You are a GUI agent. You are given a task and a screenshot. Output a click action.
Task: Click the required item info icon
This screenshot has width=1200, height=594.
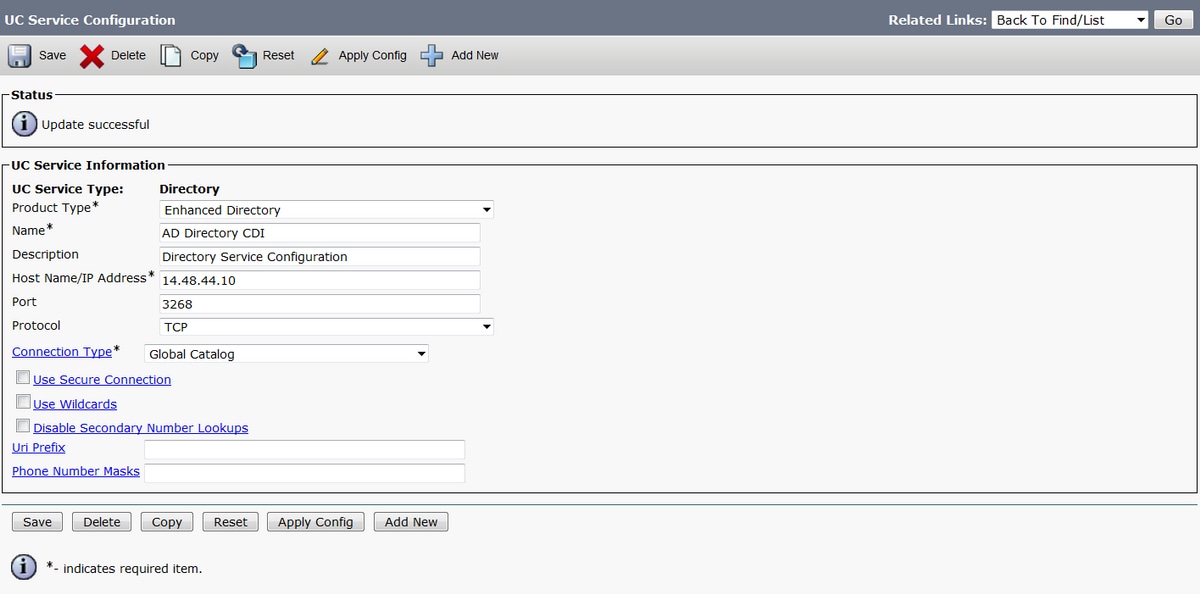pyautogui.click(x=24, y=567)
